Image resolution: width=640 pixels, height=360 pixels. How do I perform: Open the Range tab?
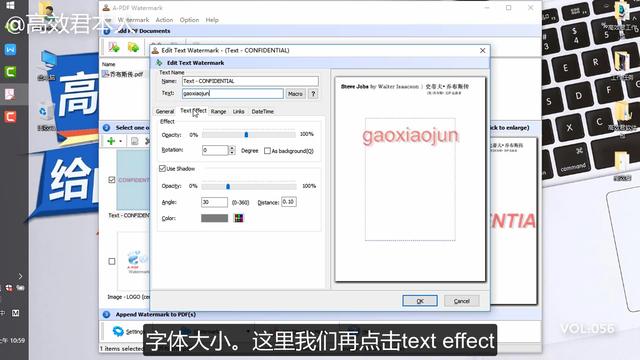coord(218,111)
